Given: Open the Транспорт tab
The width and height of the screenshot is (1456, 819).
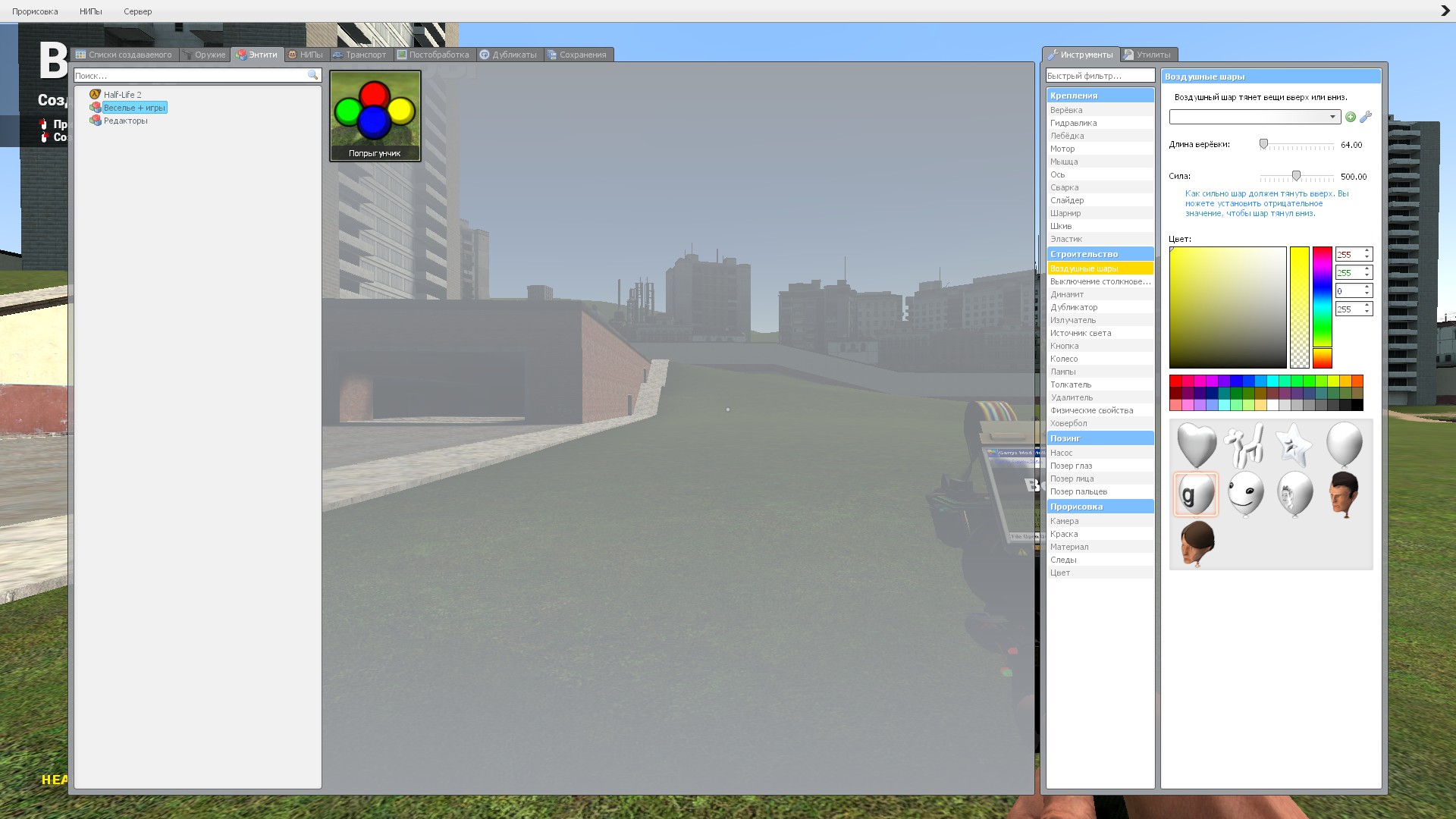Looking at the screenshot, I should click(359, 55).
